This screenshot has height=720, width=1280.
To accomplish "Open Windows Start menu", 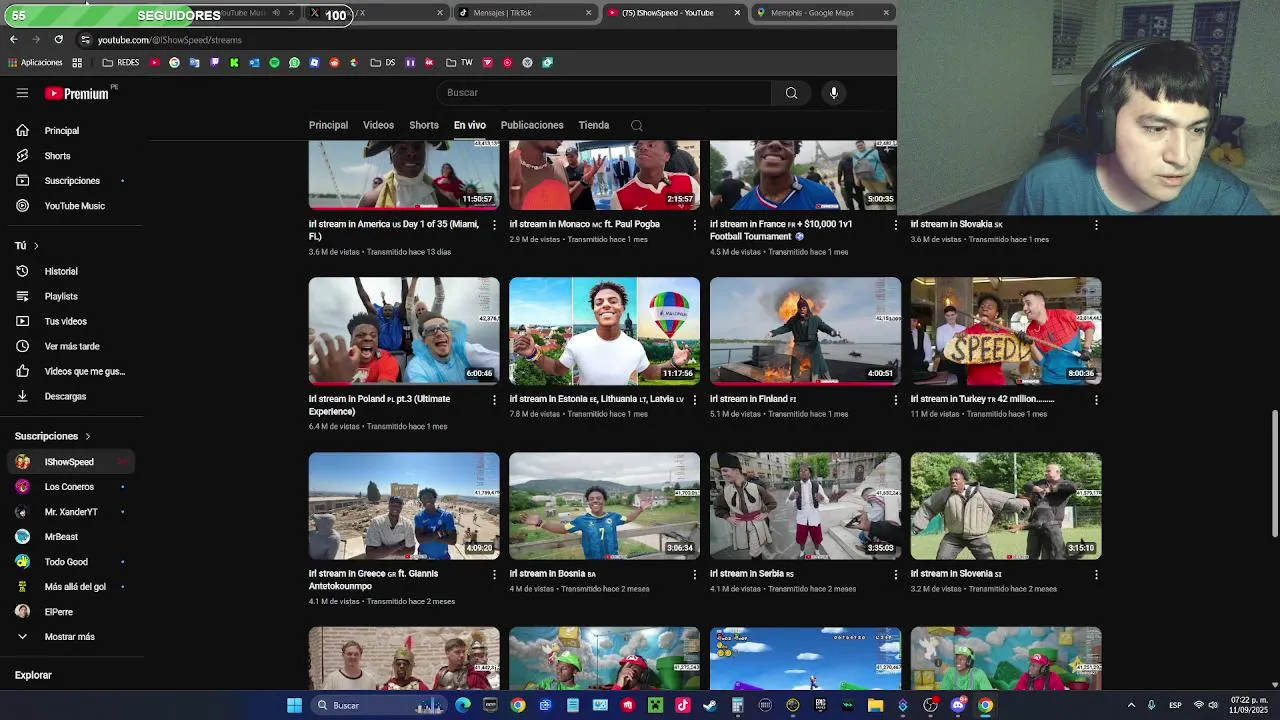I will 294,705.
